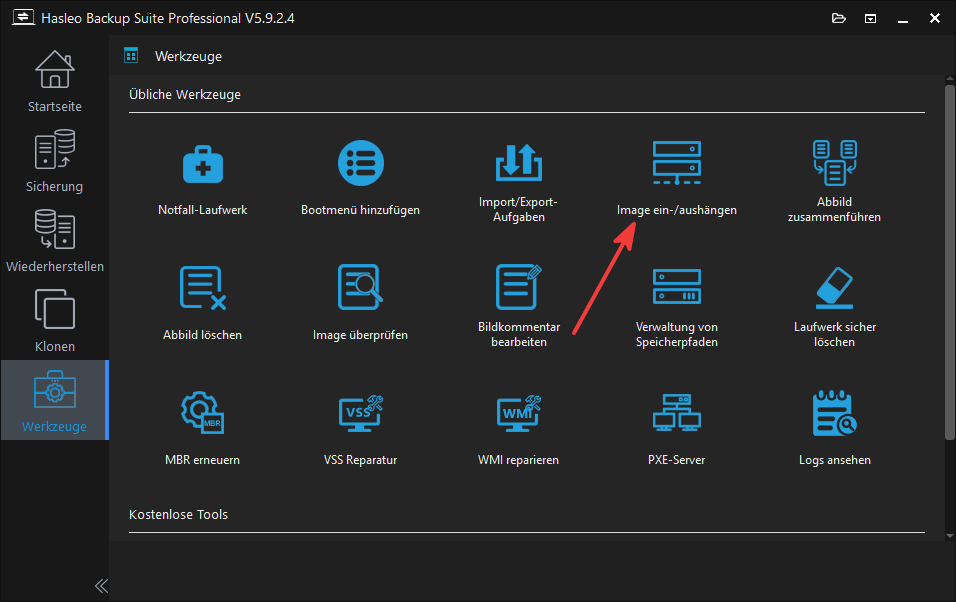Launch Bildkommentar bearbeiten

coord(518,306)
